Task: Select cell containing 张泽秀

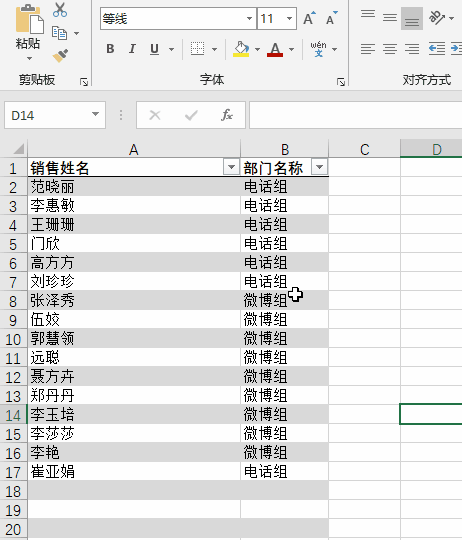Action: (x=134, y=300)
